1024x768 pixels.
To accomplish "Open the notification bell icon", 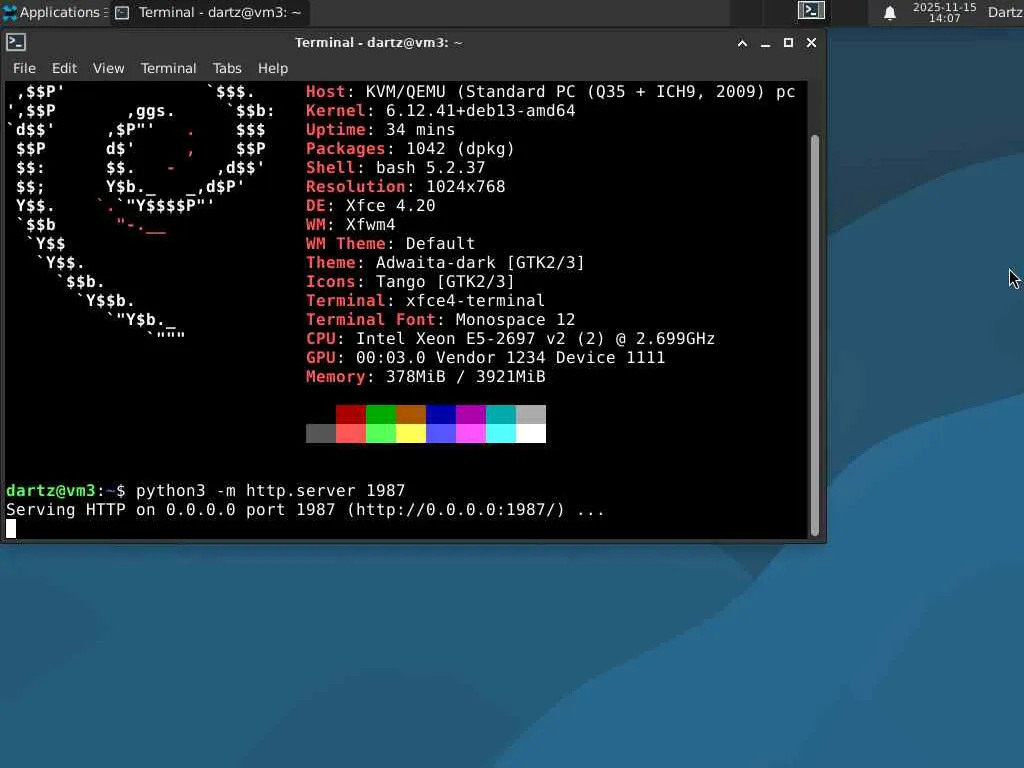I will point(889,12).
